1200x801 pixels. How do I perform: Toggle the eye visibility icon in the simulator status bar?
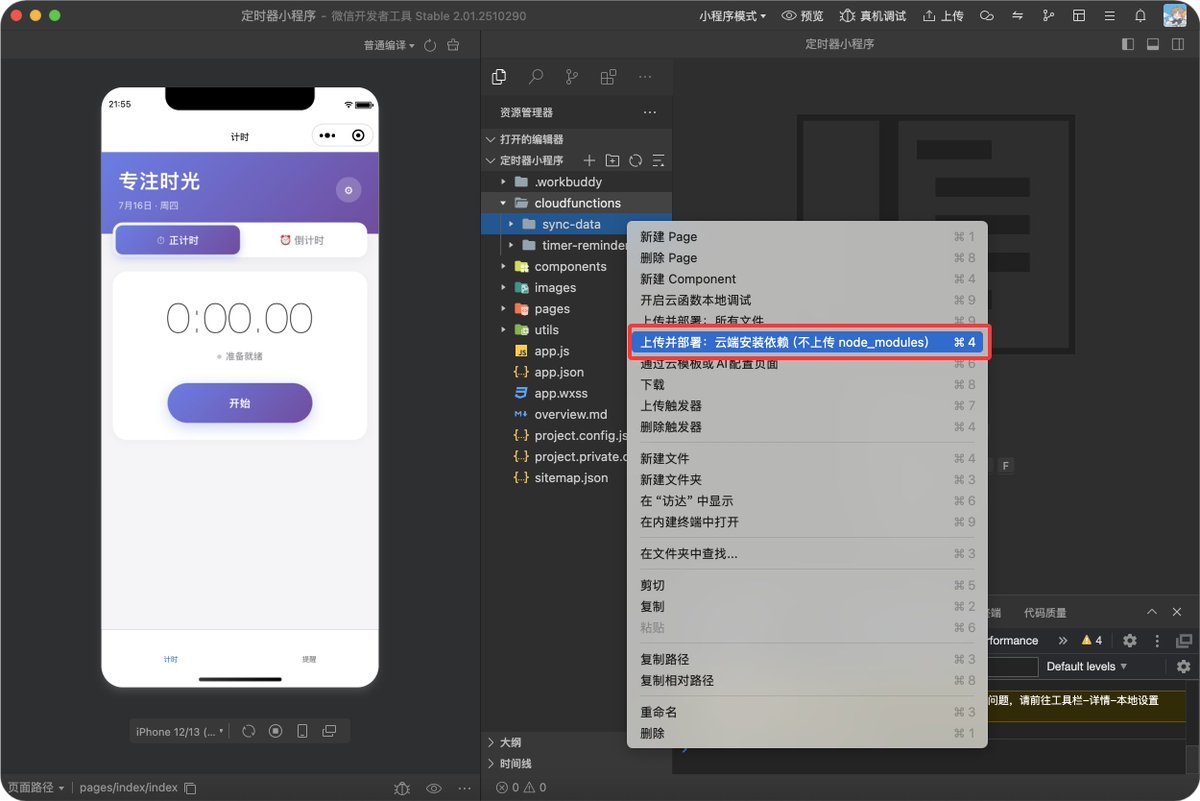pyautogui.click(x=434, y=788)
